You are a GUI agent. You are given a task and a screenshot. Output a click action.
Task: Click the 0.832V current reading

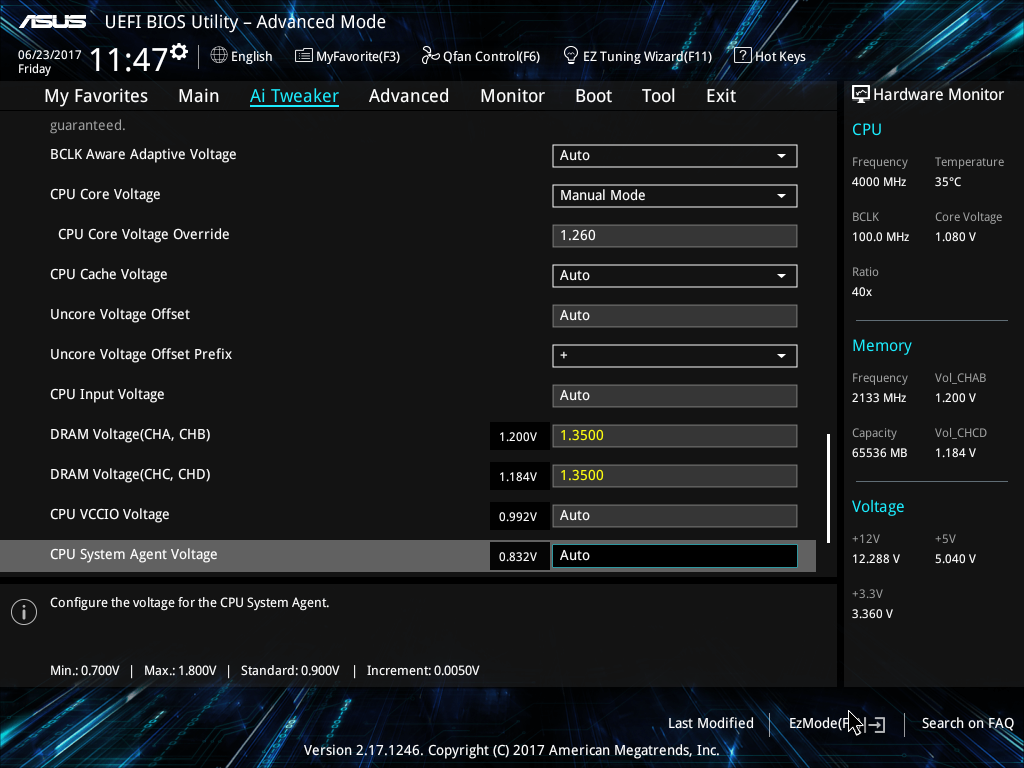(519, 556)
